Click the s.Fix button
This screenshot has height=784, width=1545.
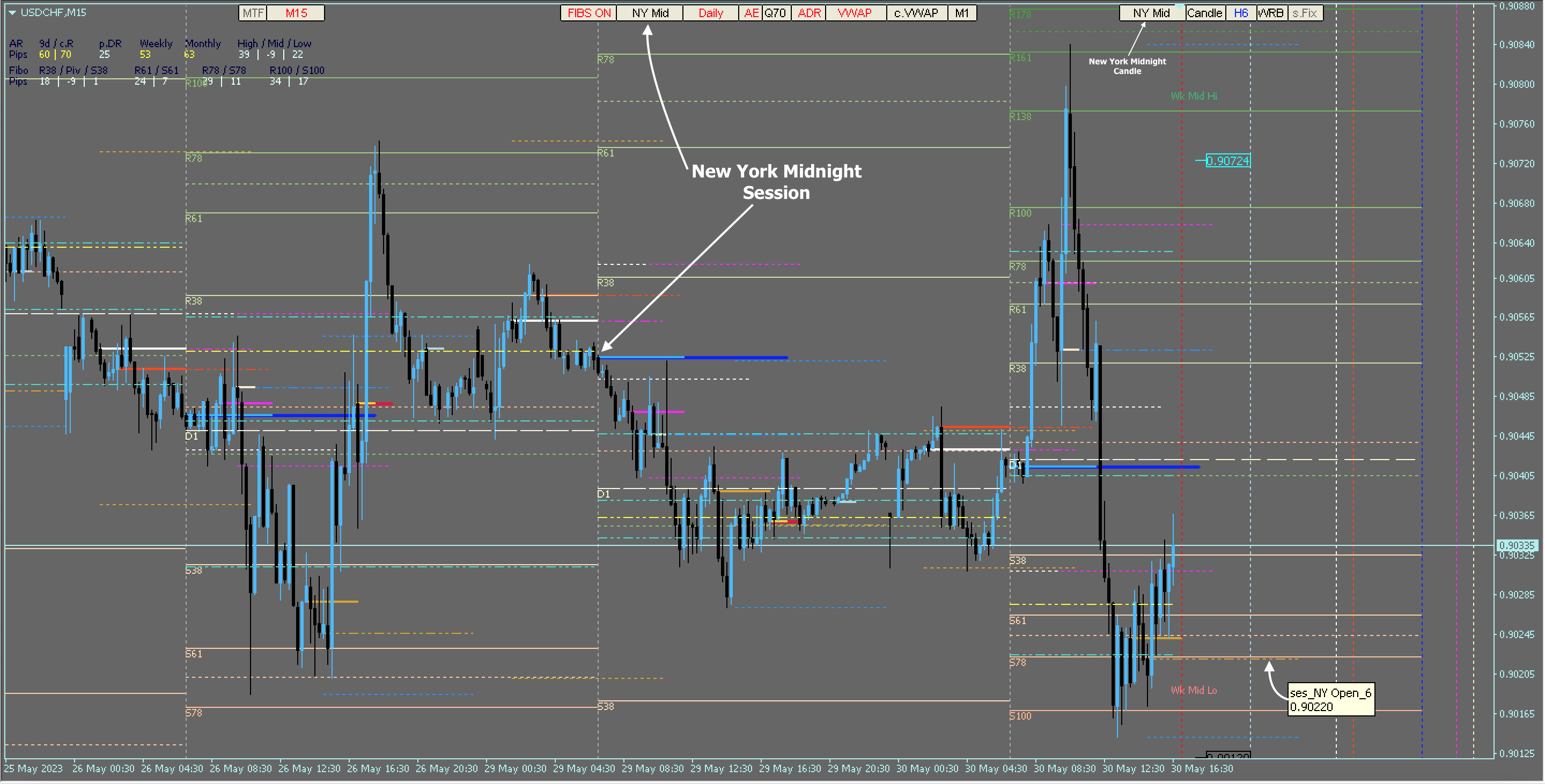1304,13
